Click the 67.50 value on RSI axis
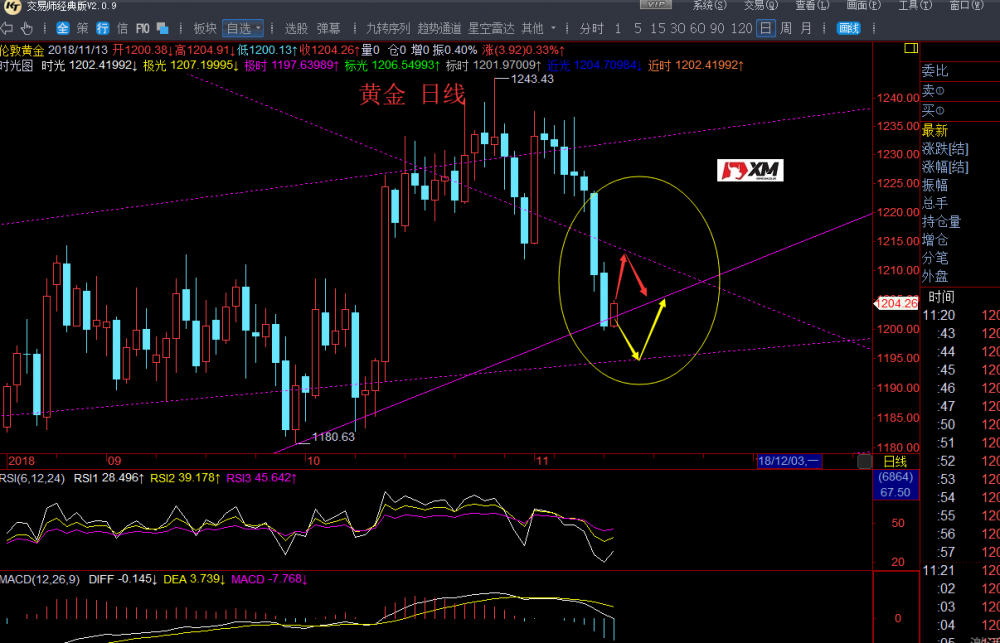The image size is (1000, 643). click(895, 492)
